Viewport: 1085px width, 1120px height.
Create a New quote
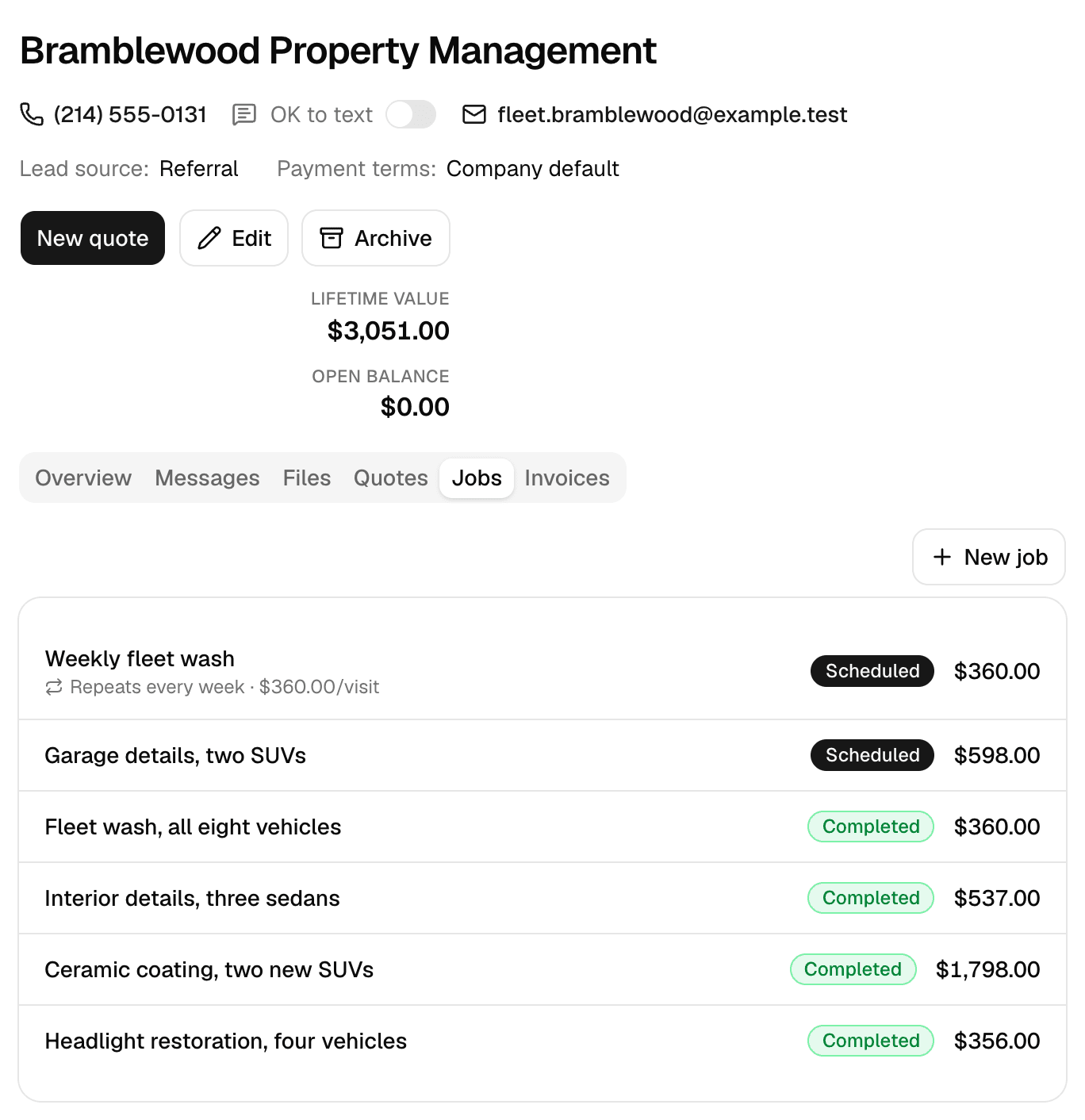click(93, 238)
